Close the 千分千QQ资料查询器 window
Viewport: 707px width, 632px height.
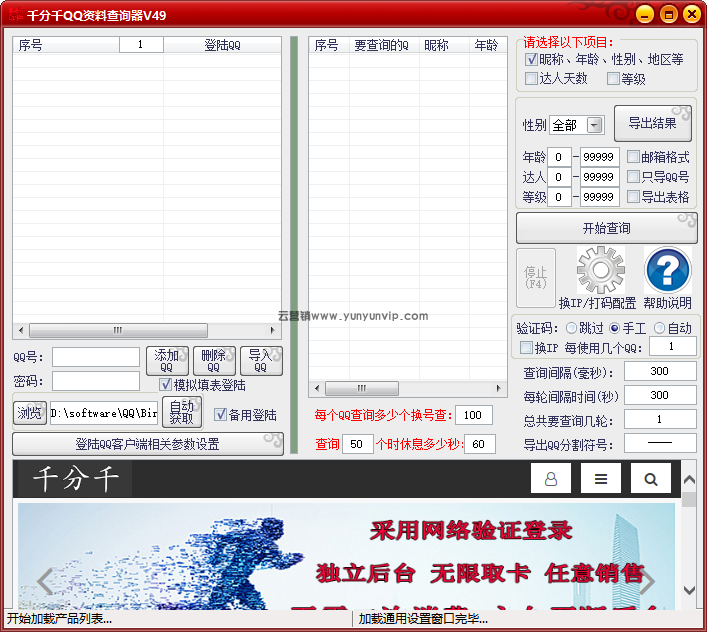coord(692,14)
